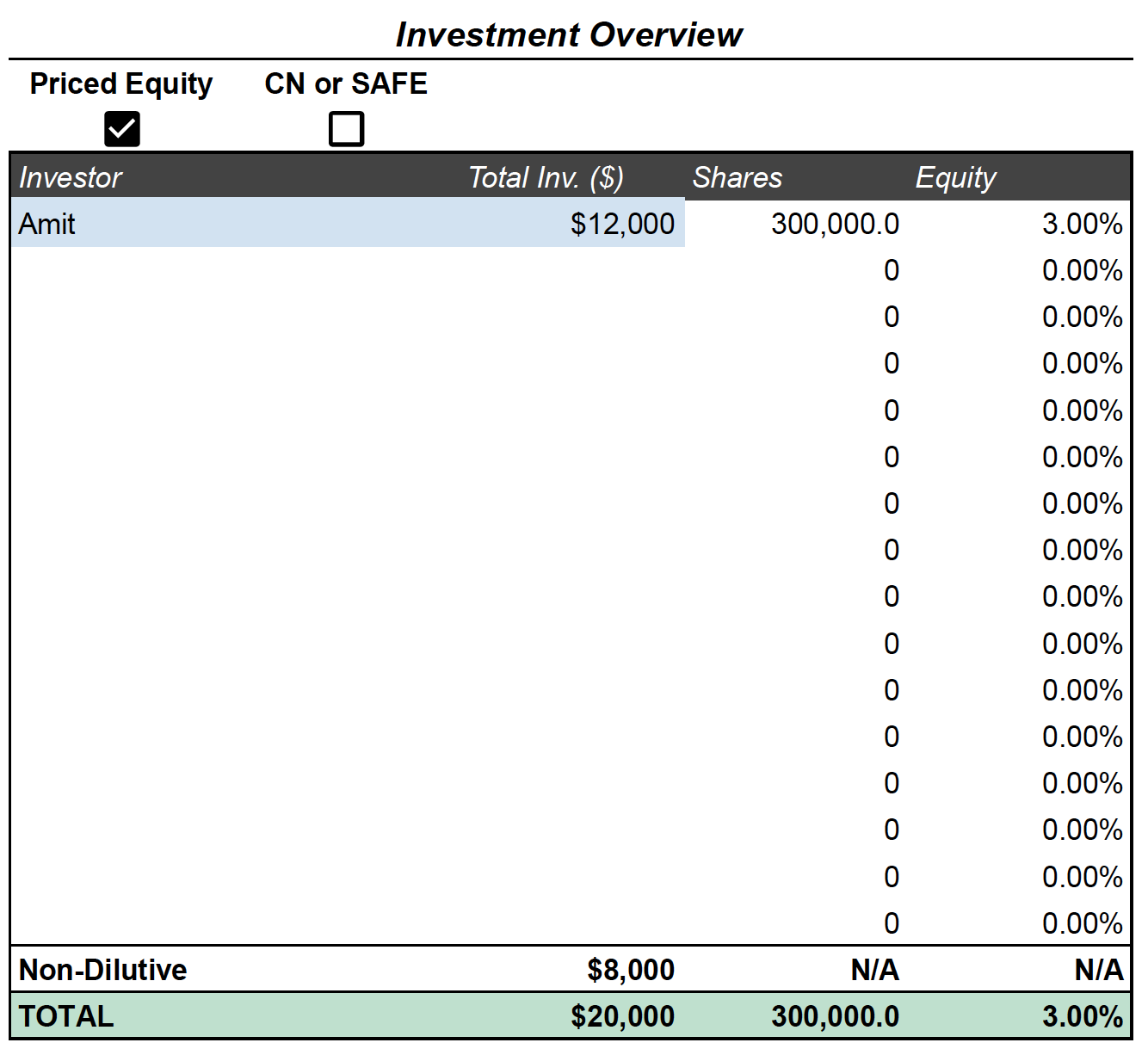The width and height of the screenshot is (1148, 1055).
Task: Select Amit's 3.00% equity cell
Action: pos(1081,224)
